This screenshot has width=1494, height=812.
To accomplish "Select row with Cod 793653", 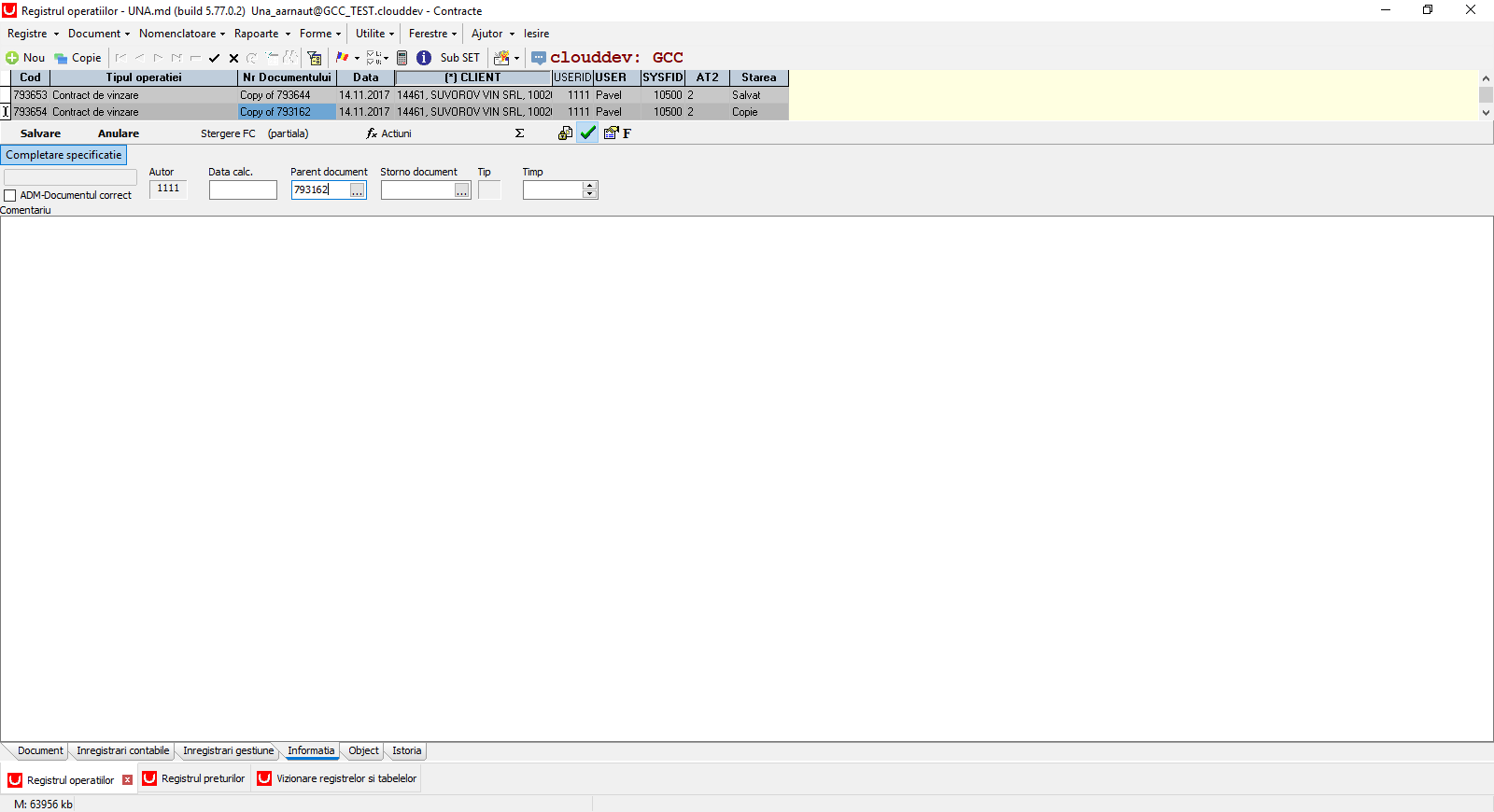I will coord(400,95).
